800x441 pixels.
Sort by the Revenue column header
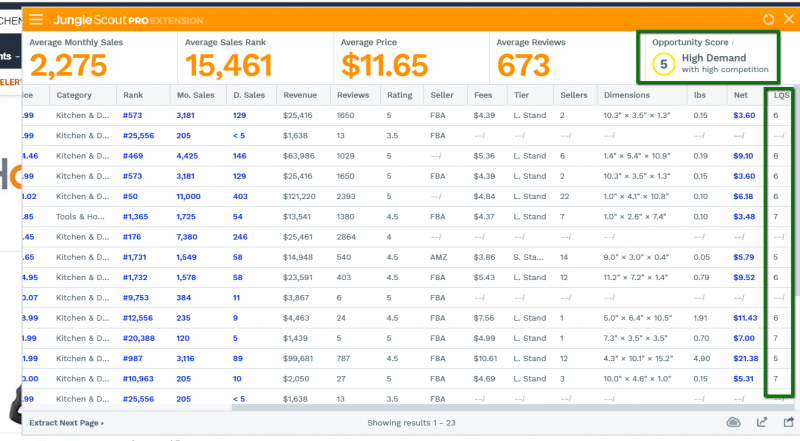pyautogui.click(x=300, y=95)
